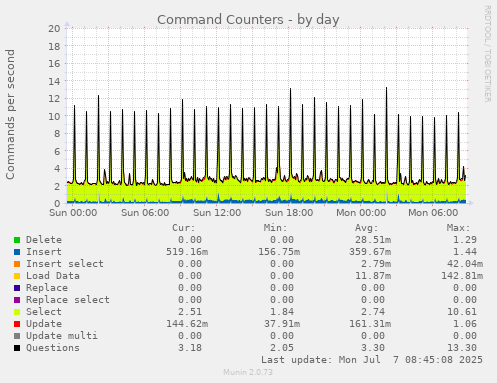Click the 'Sun 18:00' x-axis label
The width and height of the screenshot is (497, 383).
(289, 213)
